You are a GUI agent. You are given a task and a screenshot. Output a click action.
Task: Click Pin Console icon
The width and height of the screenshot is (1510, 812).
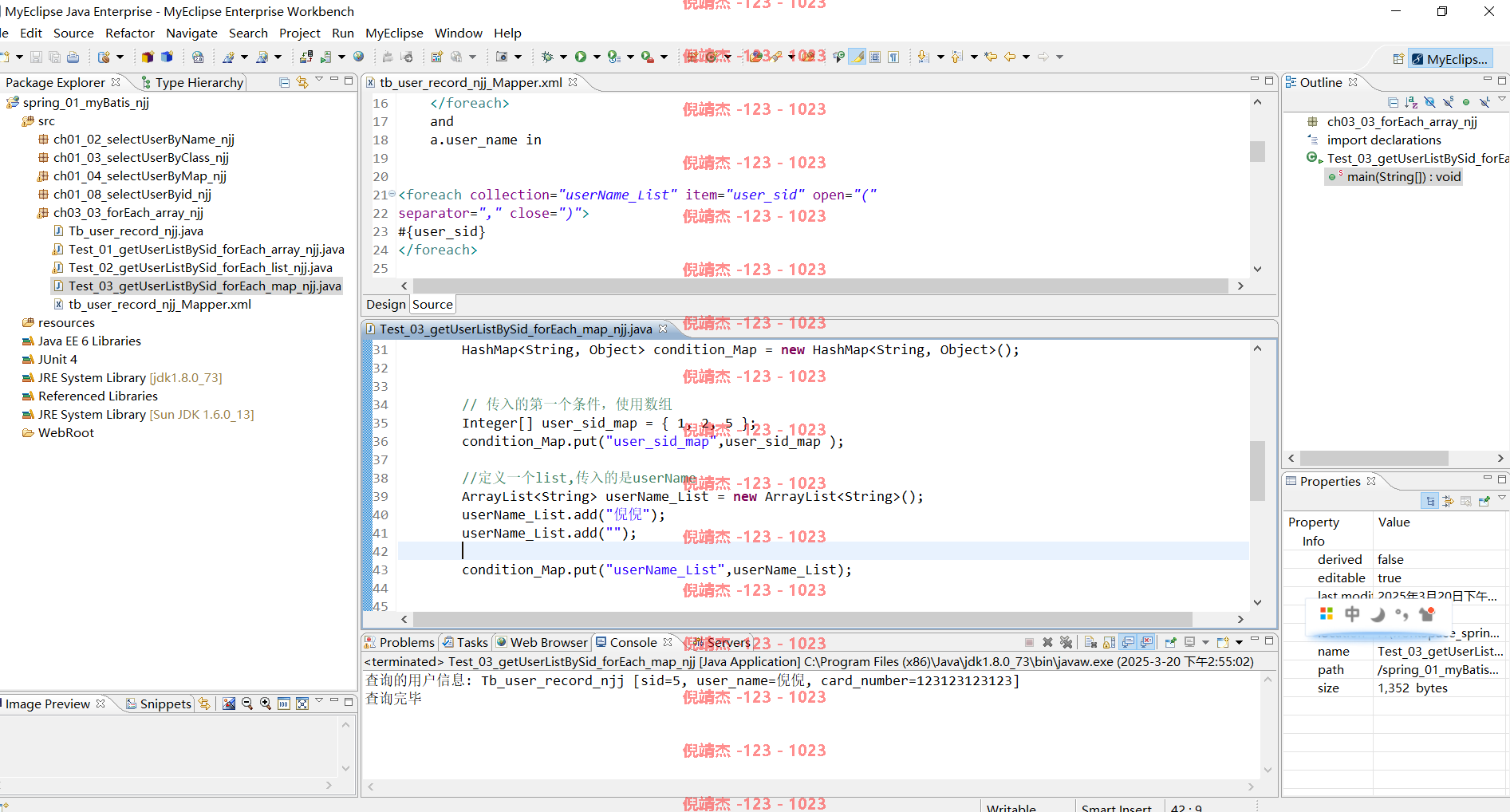(x=1170, y=642)
